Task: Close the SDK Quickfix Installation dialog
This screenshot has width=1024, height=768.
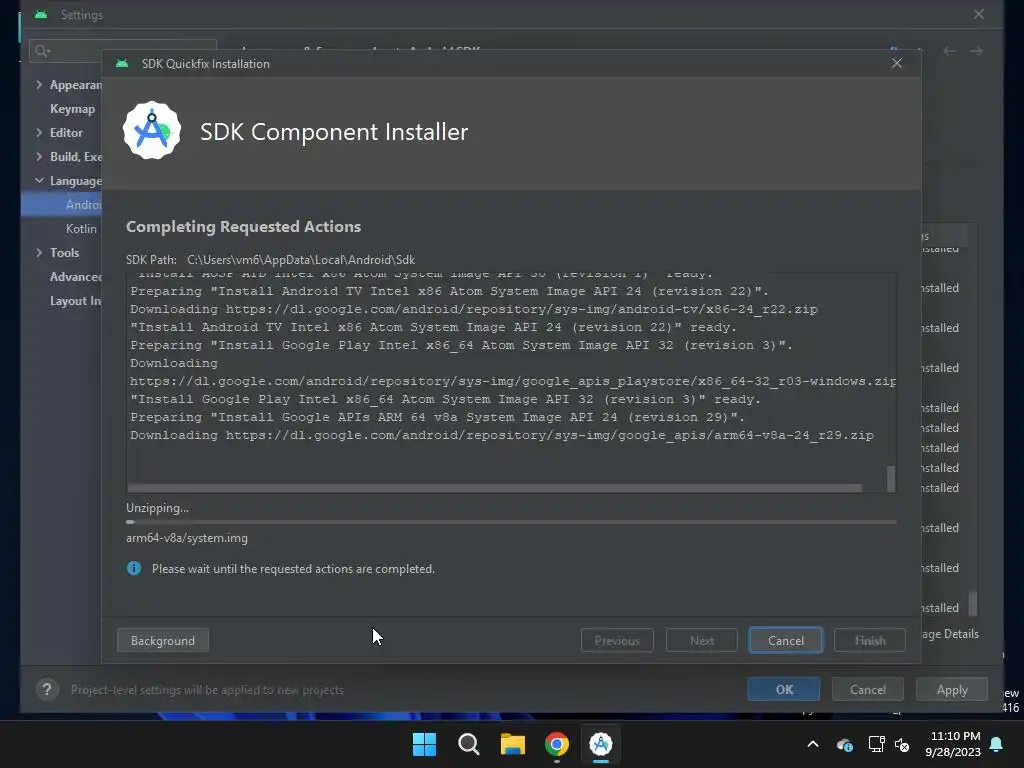Action: pos(897,63)
